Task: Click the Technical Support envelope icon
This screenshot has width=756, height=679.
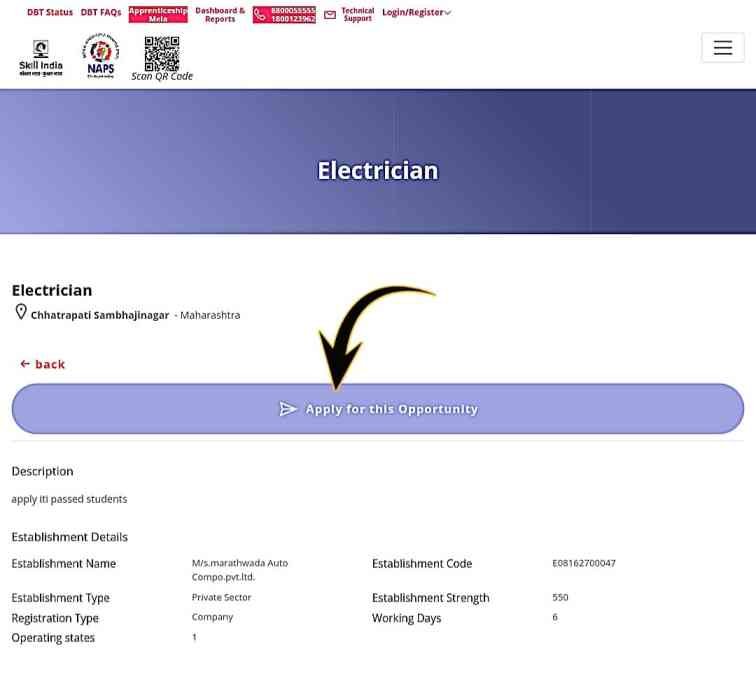Action: pos(330,15)
